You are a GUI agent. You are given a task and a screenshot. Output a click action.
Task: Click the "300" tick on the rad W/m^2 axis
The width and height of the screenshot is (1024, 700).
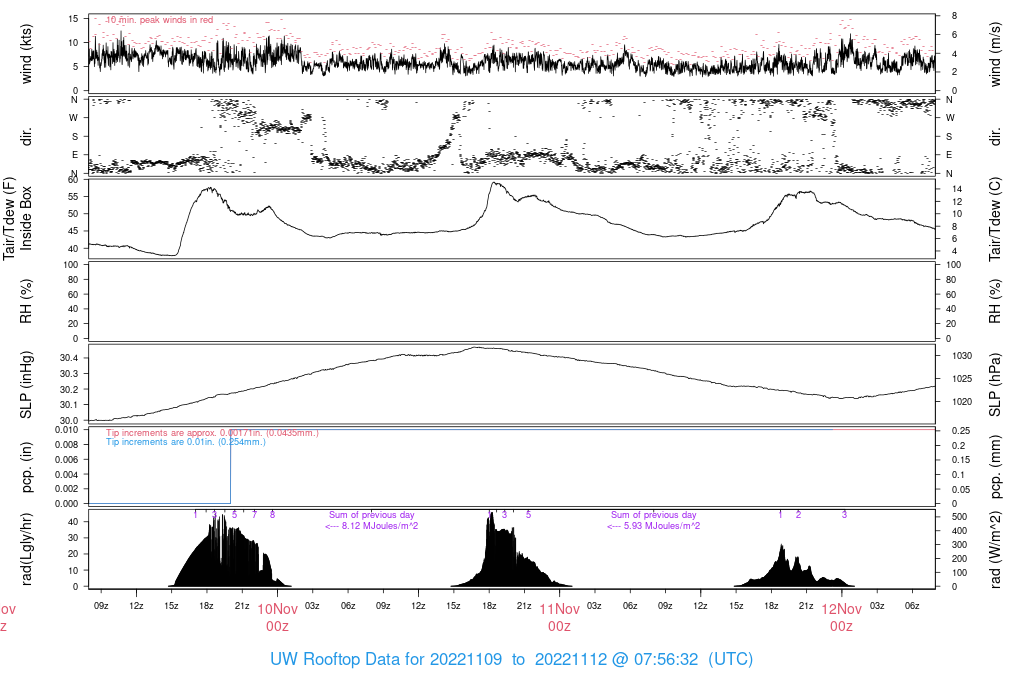coord(959,545)
